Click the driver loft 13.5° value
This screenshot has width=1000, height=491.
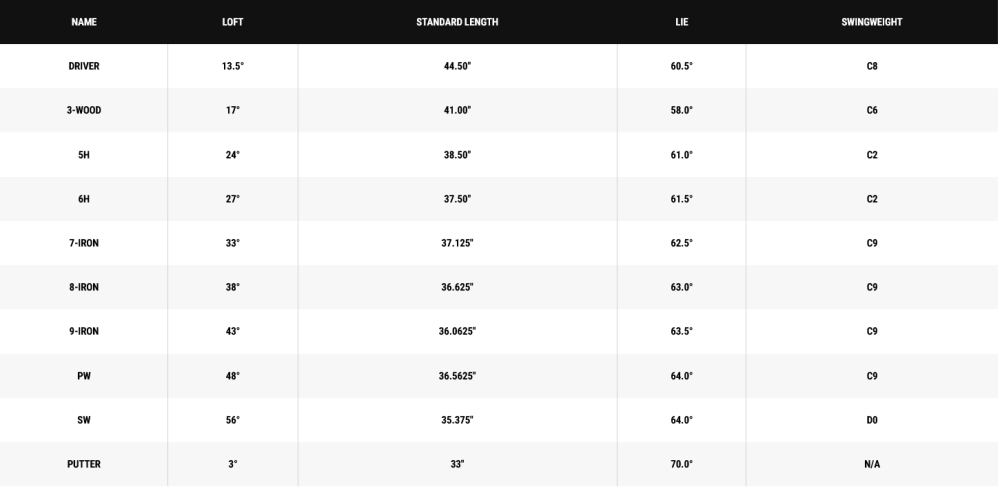point(233,66)
